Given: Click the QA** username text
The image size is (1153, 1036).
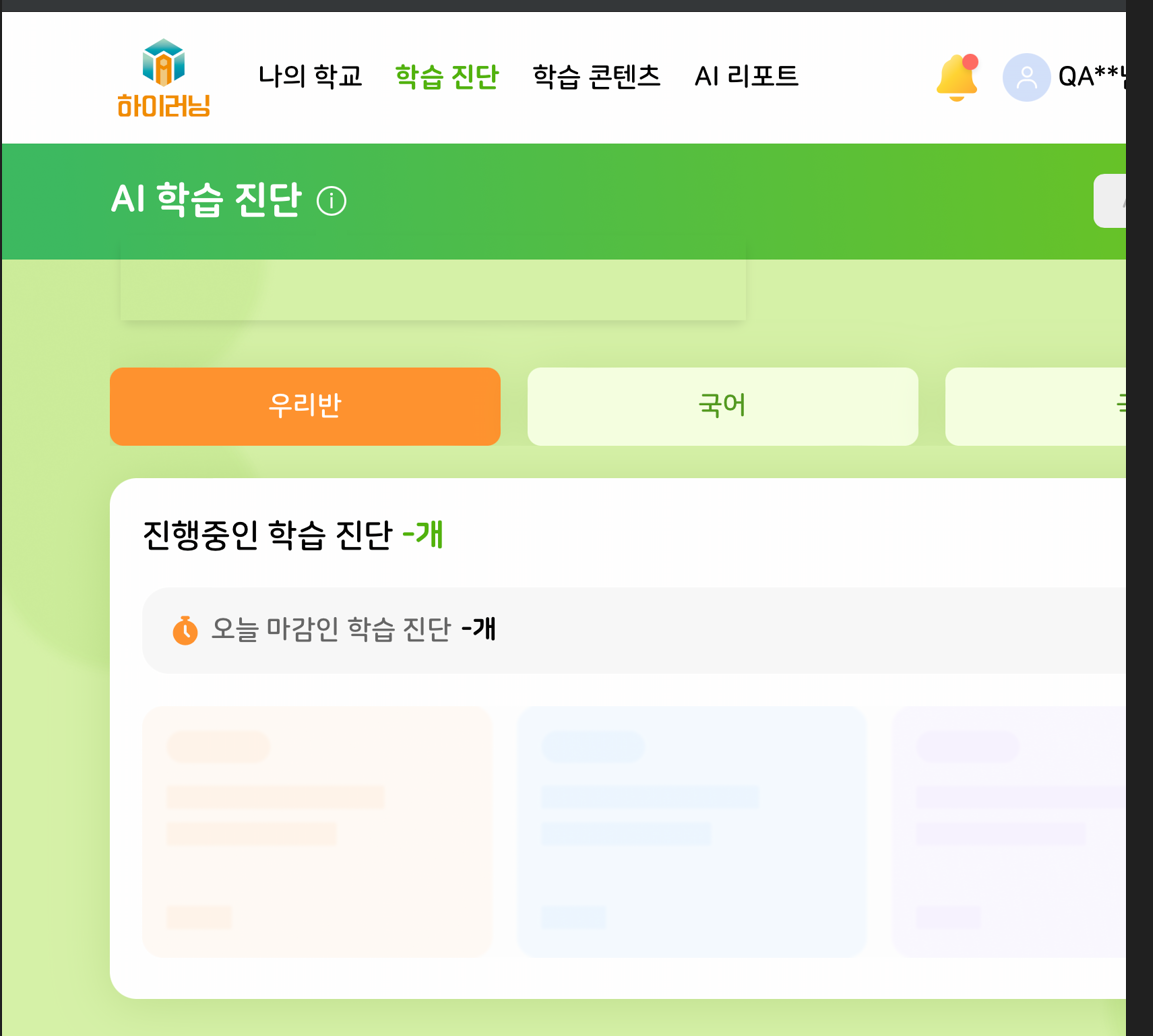Looking at the screenshot, I should pos(1090,77).
